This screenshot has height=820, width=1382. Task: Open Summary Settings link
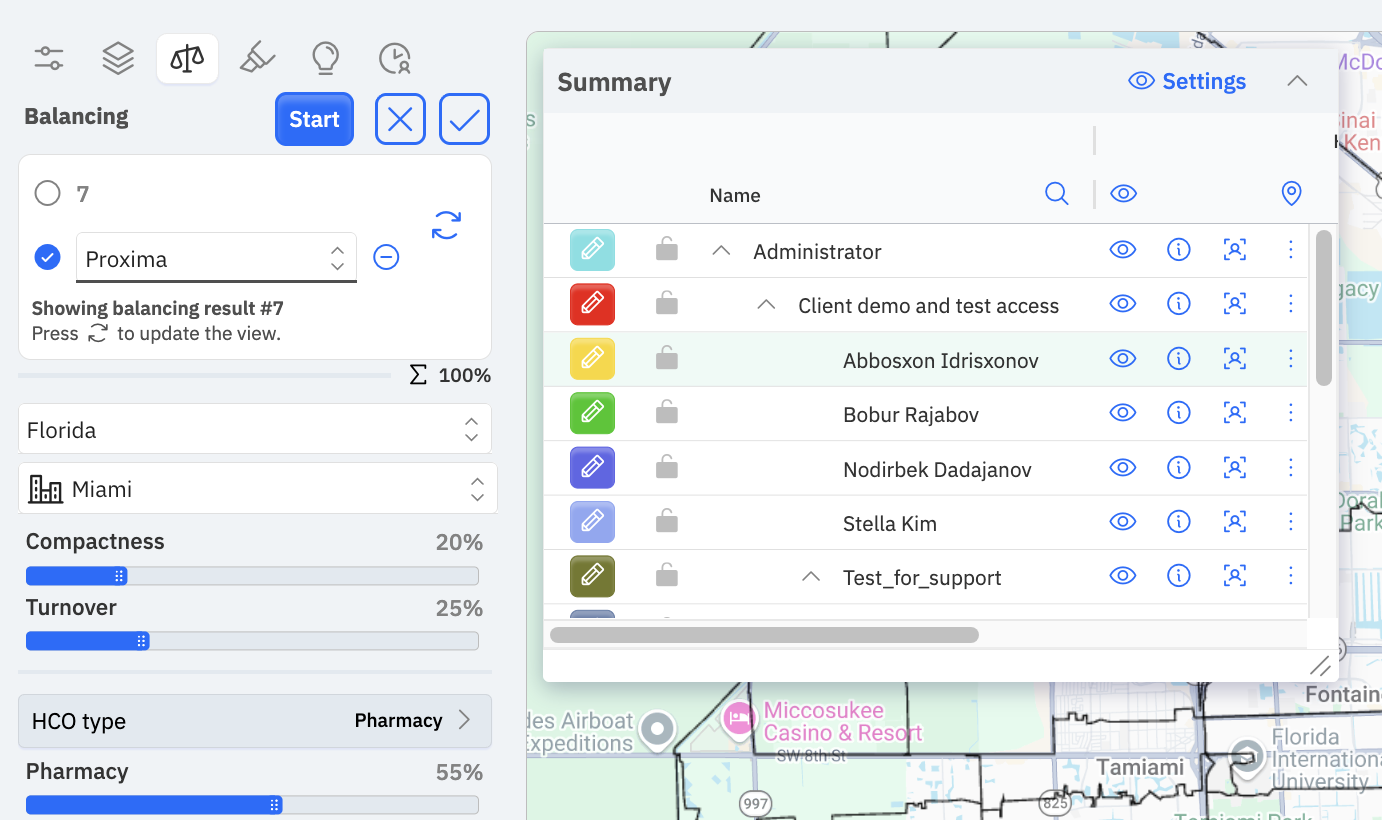click(x=1187, y=82)
